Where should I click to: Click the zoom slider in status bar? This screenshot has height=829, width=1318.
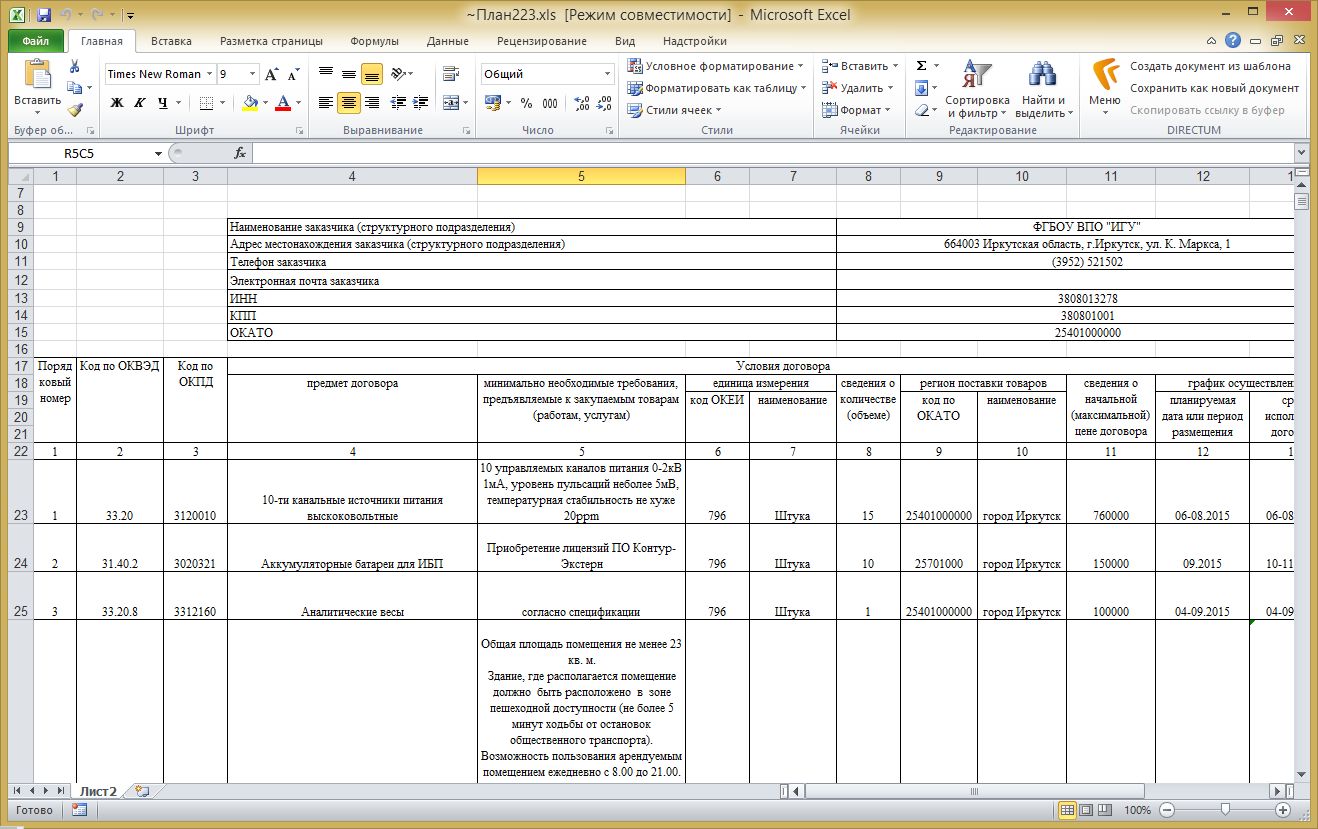[x=1225, y=810]
